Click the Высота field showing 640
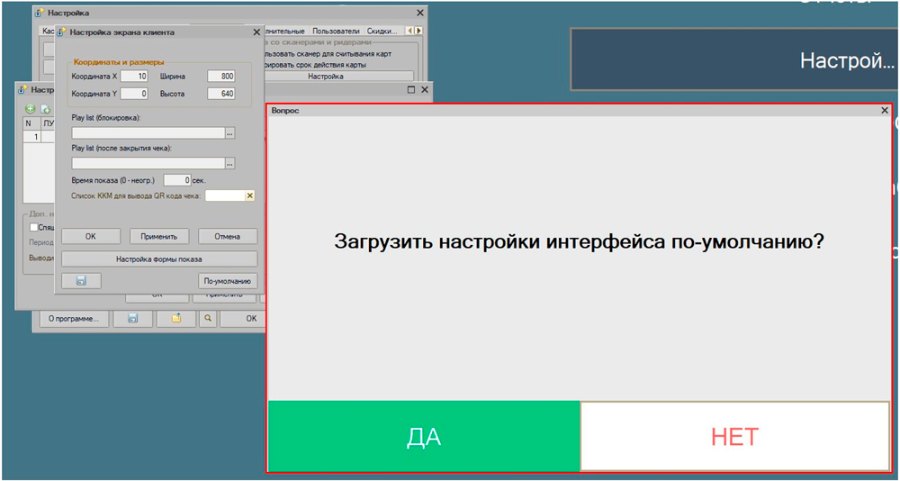This screenshot has height=481, width=900. [x=222, y=94]
